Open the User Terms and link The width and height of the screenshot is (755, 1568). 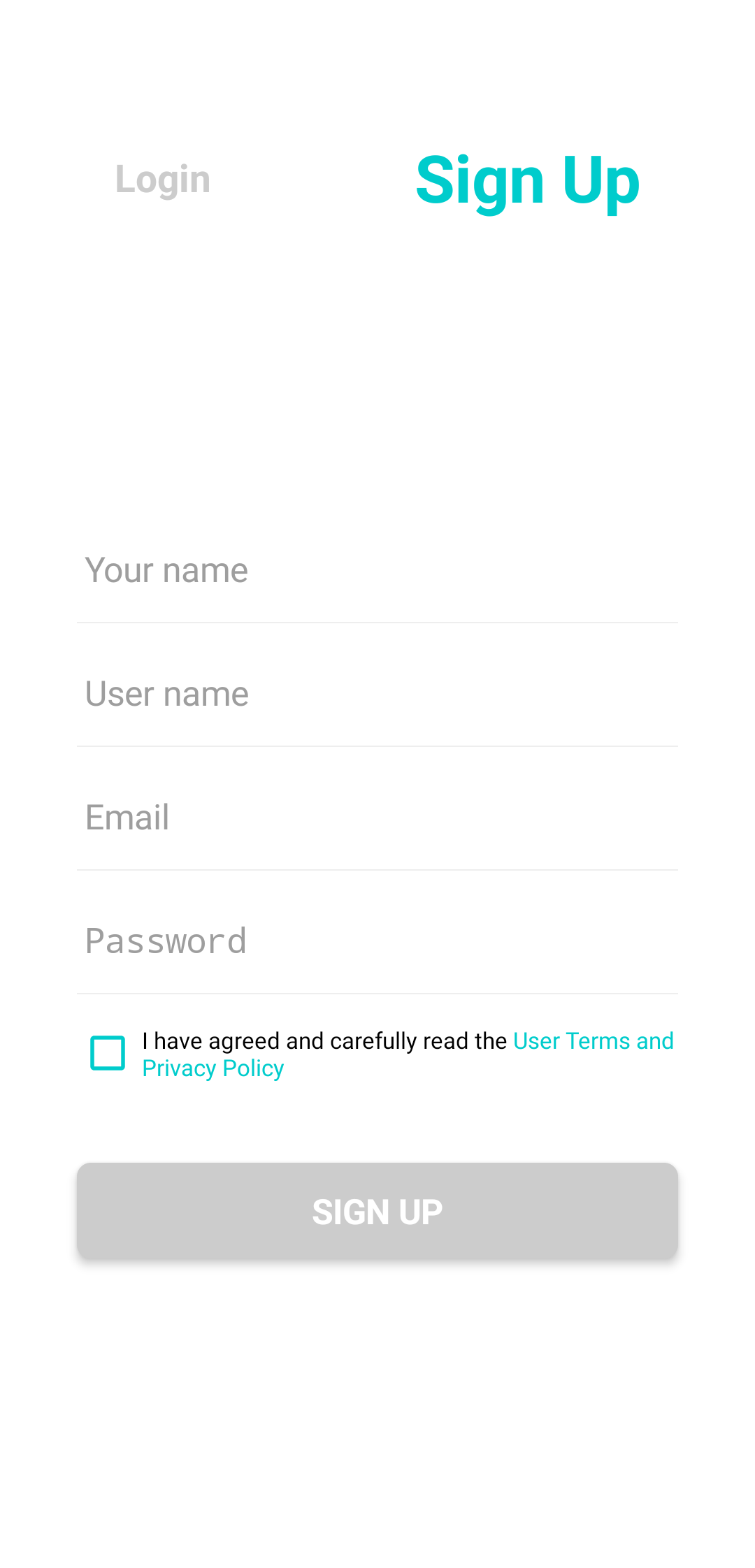click(593, 1041)
